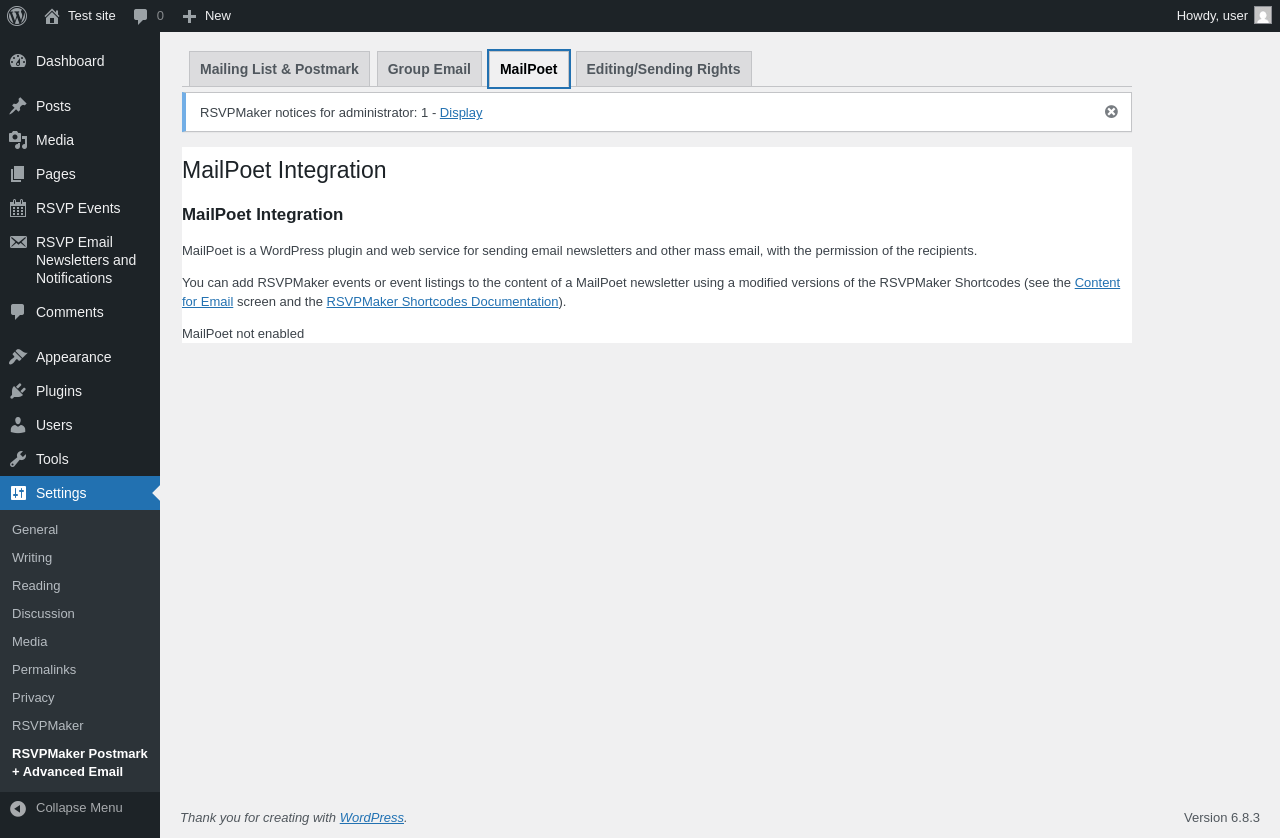Click the WordPress logo icon
Image resolution: width=1280 pixels, height=838 pixels.
click(x=17, y=16)
